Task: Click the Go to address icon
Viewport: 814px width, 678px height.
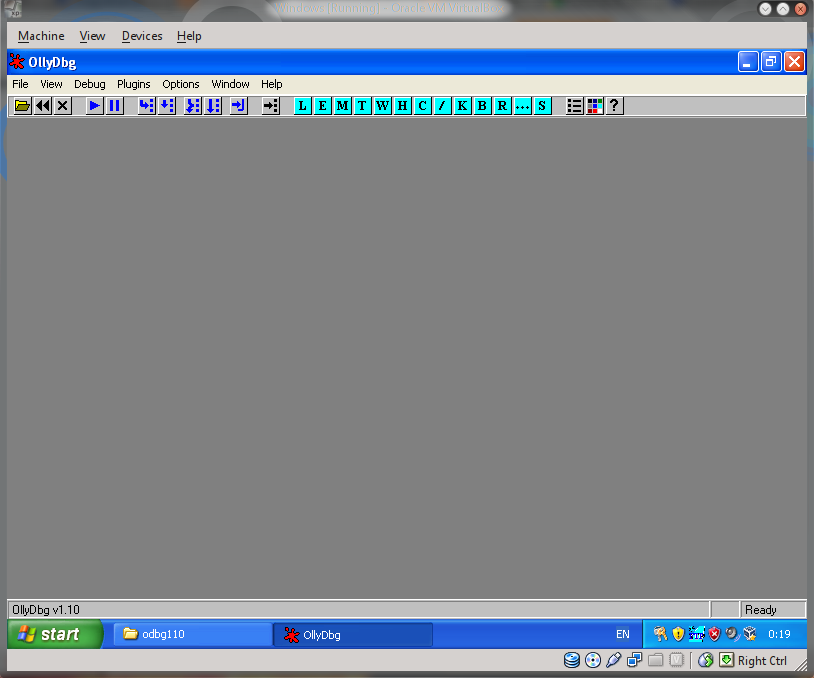Action: 270,106
